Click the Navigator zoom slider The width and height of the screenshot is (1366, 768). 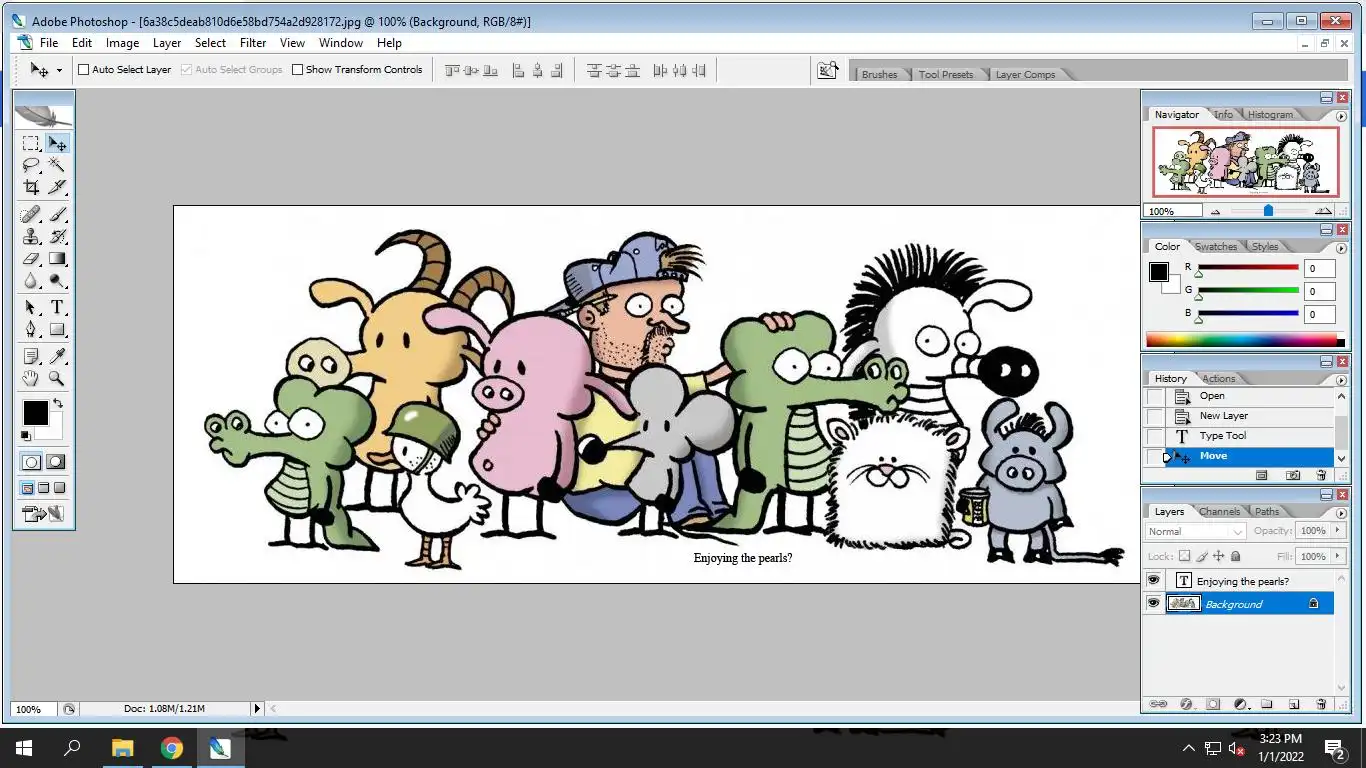[x=1268, y=211]
